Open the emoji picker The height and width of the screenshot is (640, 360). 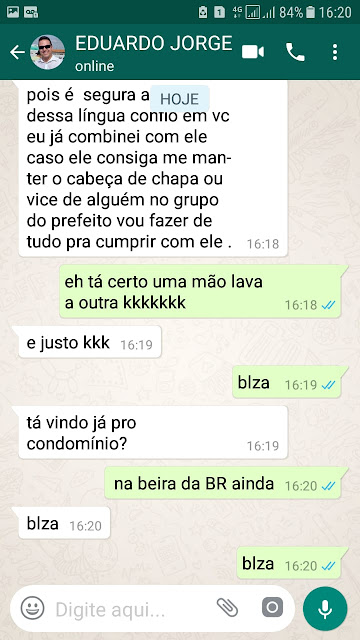click(x=32, y=608)
